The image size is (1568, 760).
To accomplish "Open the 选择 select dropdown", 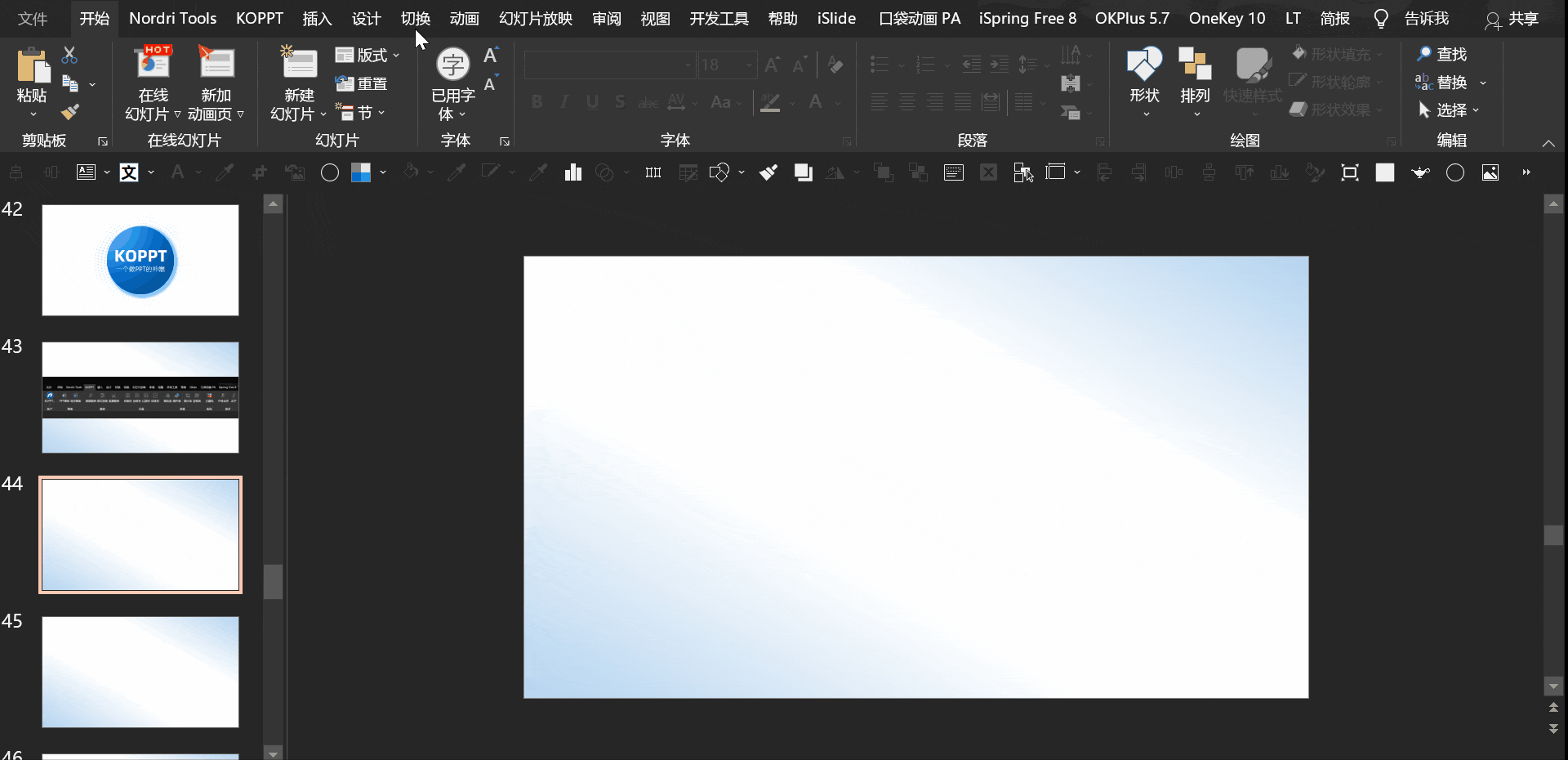I will point(1449,110).
